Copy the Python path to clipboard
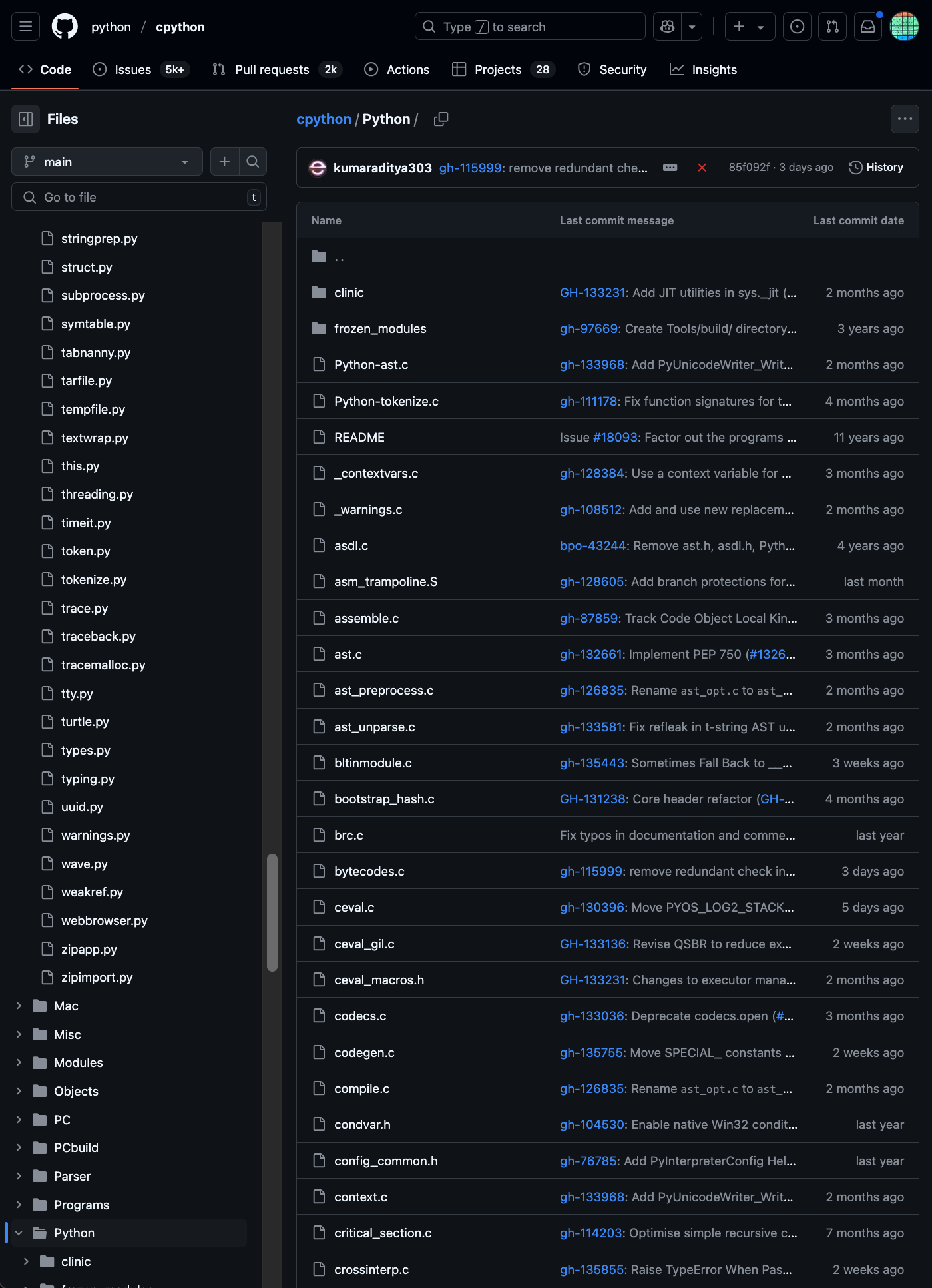The image size is (932, 1288). click(441, 119)
